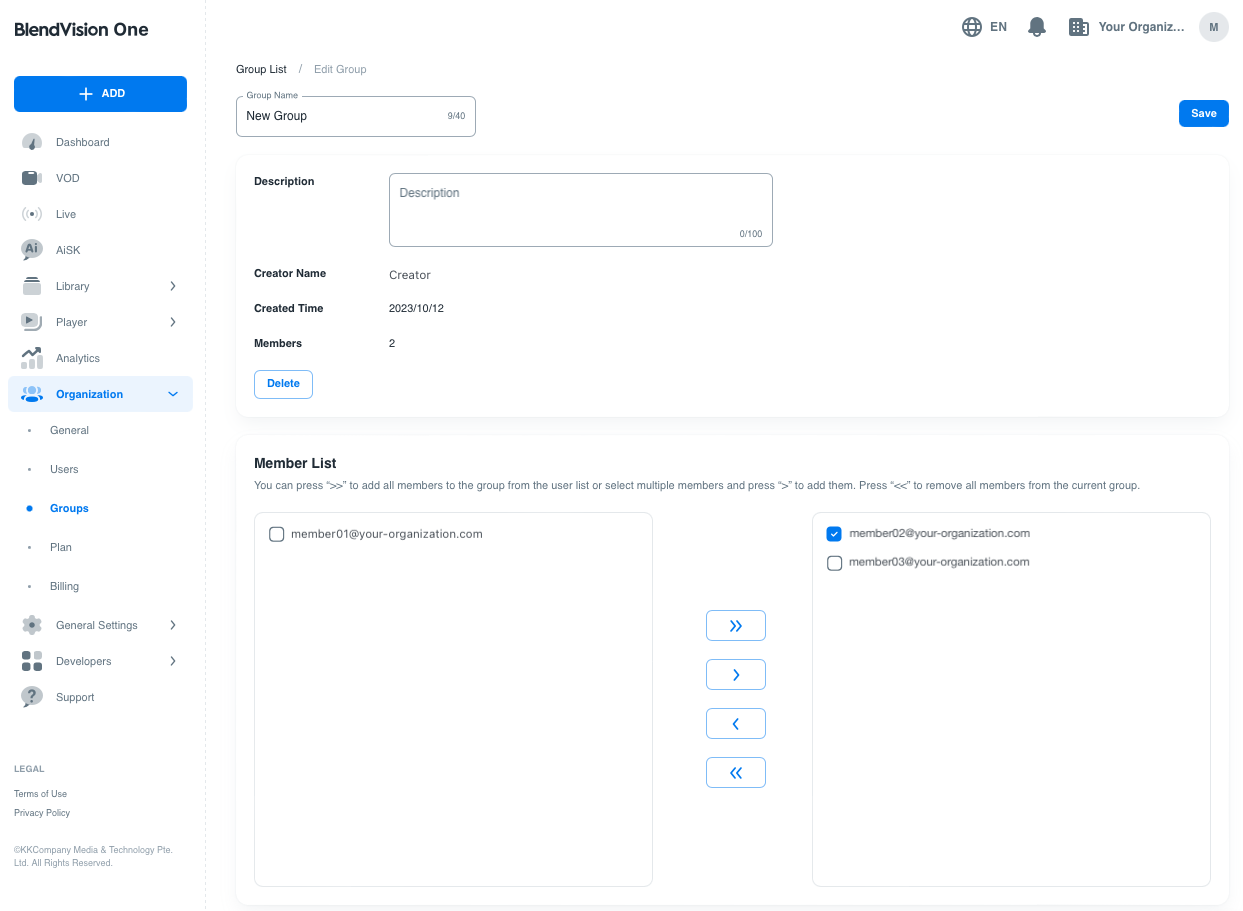Click the Dashboard gauge icon
1243x911 pixels.
pyautogui.click(x=32, y=142)
